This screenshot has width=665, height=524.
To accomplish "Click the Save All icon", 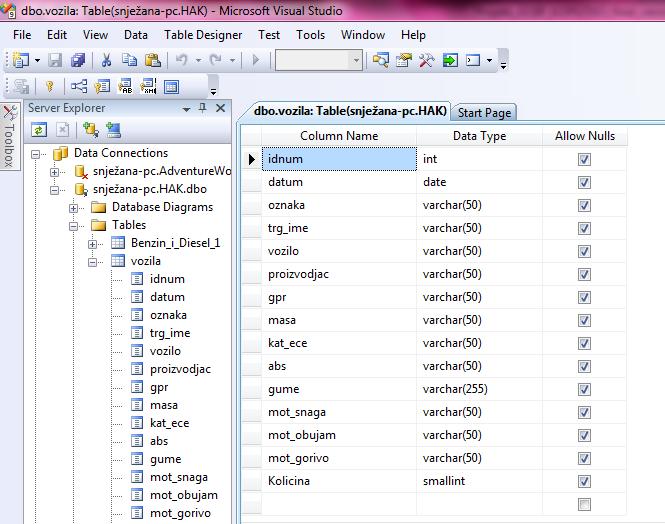I will point(78,60).
